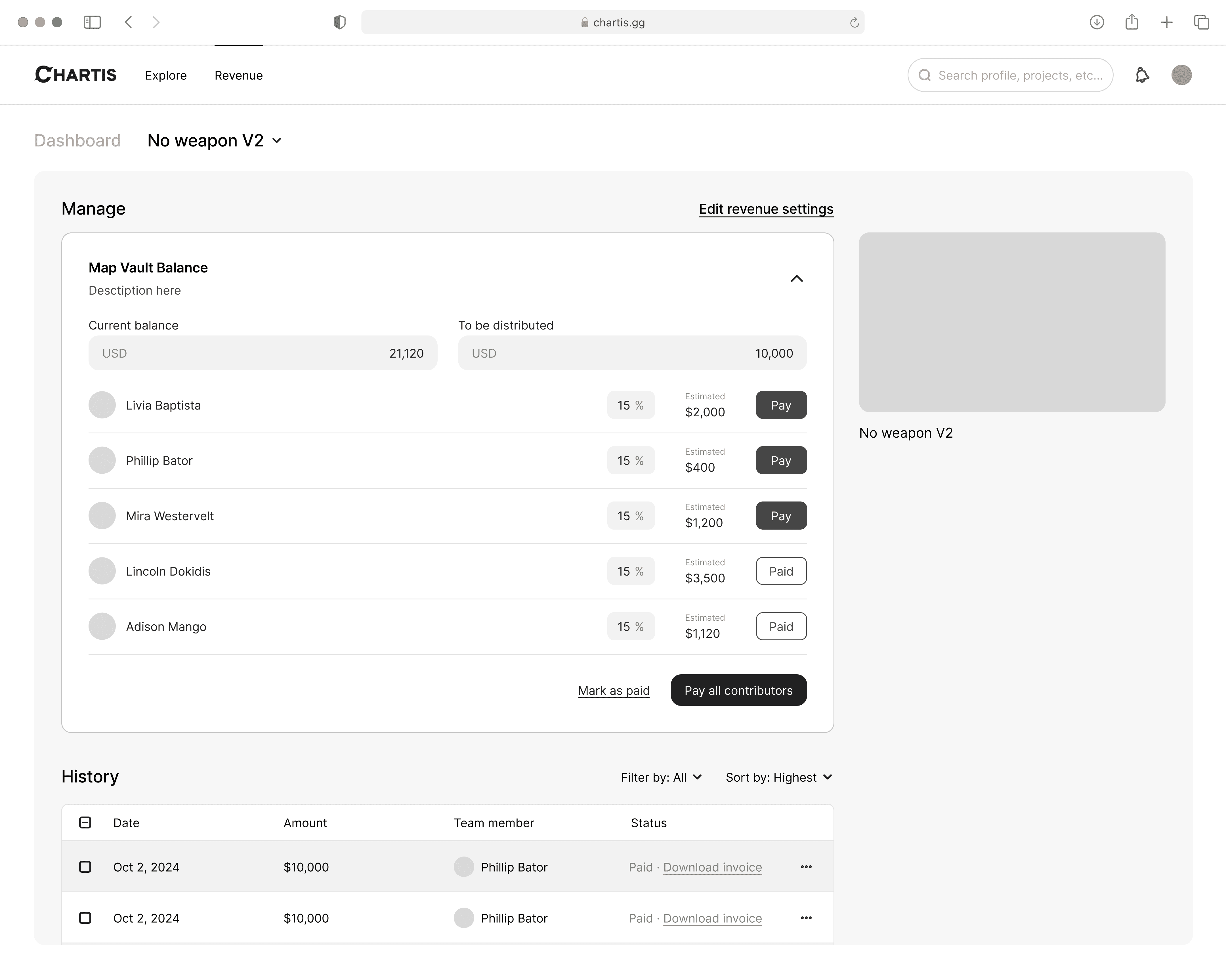Viewport: 1226px width, 980px height.
Task: Check the first Oct 2, 2024 row checkbox
Action: [85, 867]
